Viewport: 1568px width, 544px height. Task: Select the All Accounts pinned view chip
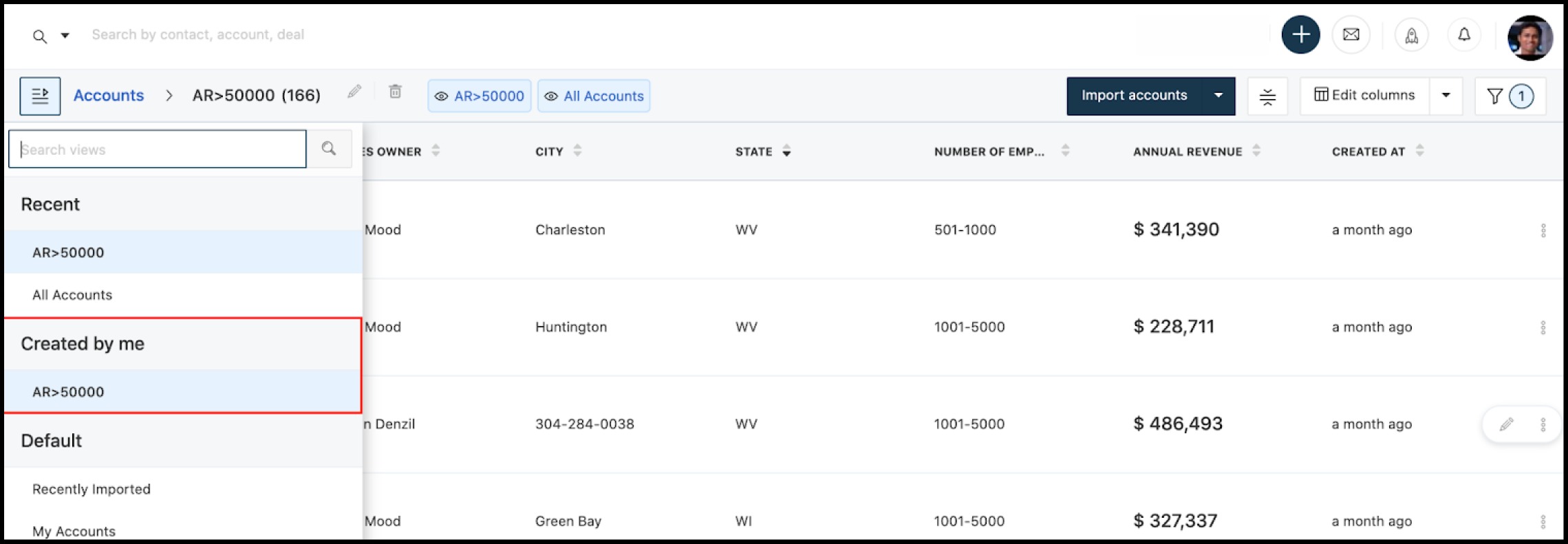click(594, 96)
